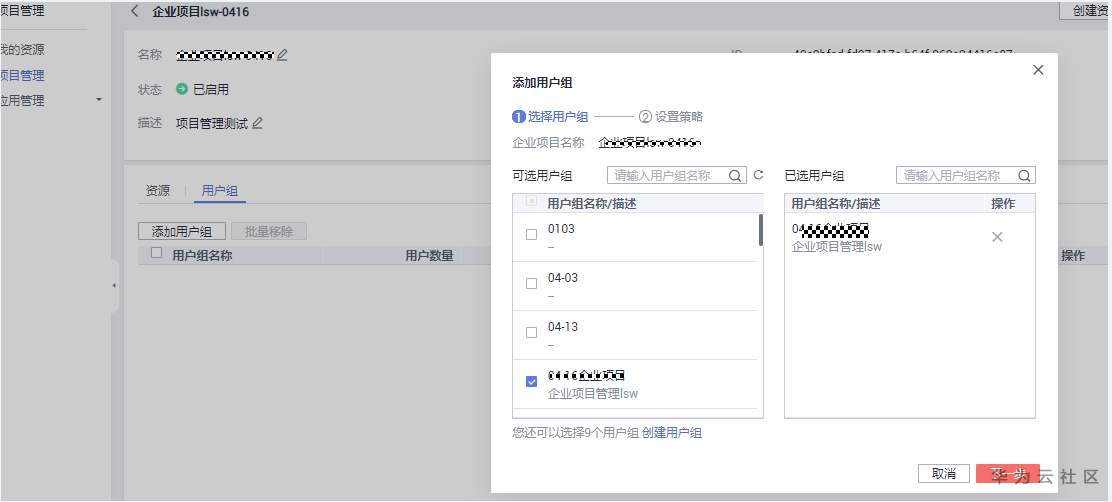1112x502 pixels.
Task: Click the 操作 header in selected groups
Action: coord(1003,203)
